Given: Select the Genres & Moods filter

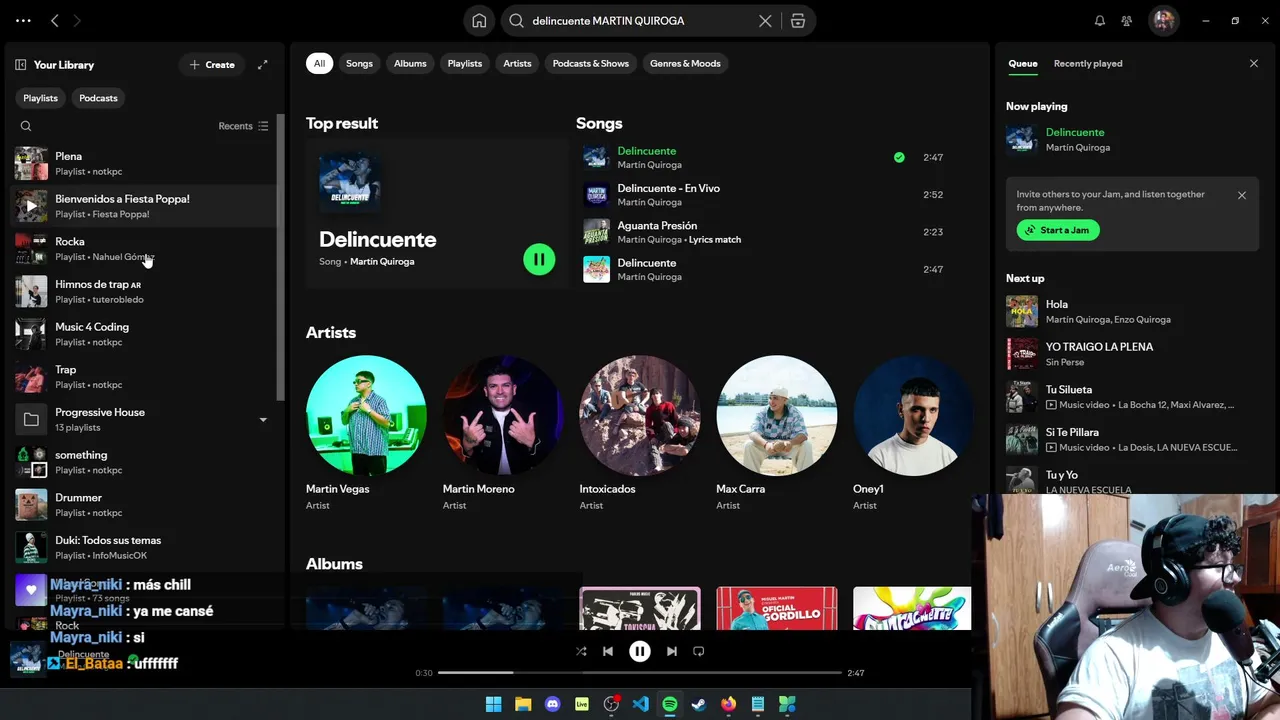Looking at the screenshot, I should point(685,63).
